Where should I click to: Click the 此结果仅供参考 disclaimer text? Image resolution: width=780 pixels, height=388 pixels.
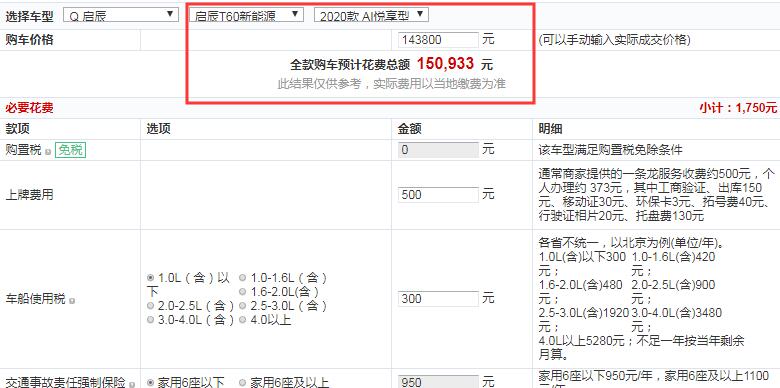(391, 84)
